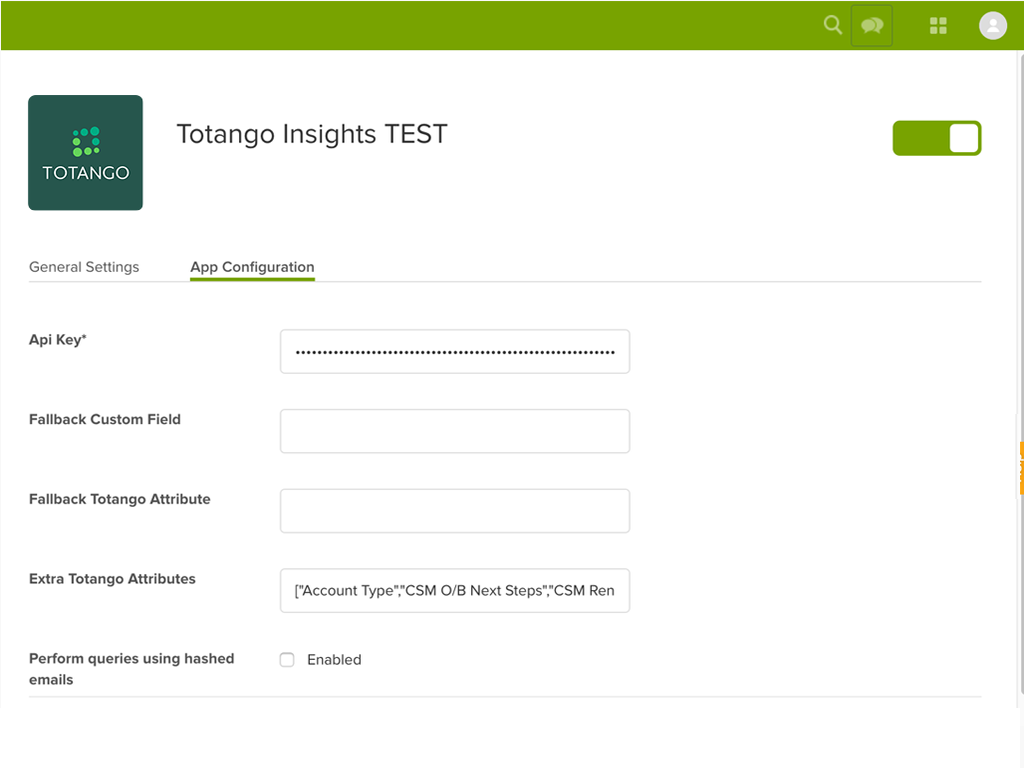Select the App Configuration tab
Viewport: 1024px width, 768px height.
point(252,267)
